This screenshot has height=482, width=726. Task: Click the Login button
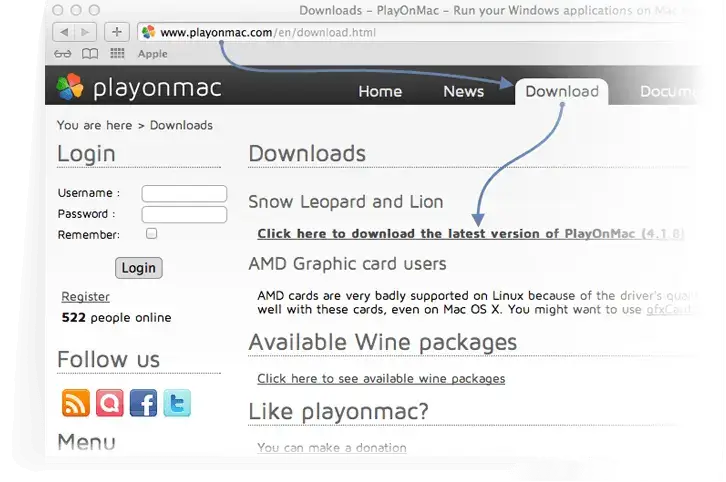138,268
